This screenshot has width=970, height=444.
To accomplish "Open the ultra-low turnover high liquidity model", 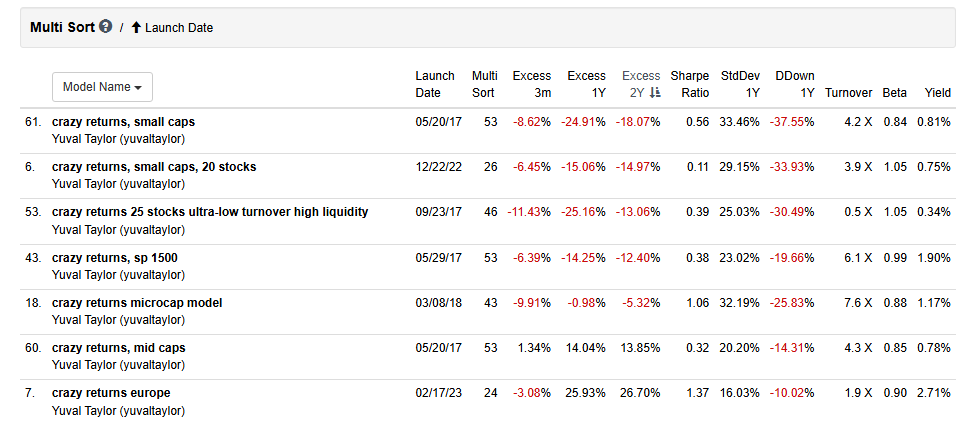I will [210, 212].
